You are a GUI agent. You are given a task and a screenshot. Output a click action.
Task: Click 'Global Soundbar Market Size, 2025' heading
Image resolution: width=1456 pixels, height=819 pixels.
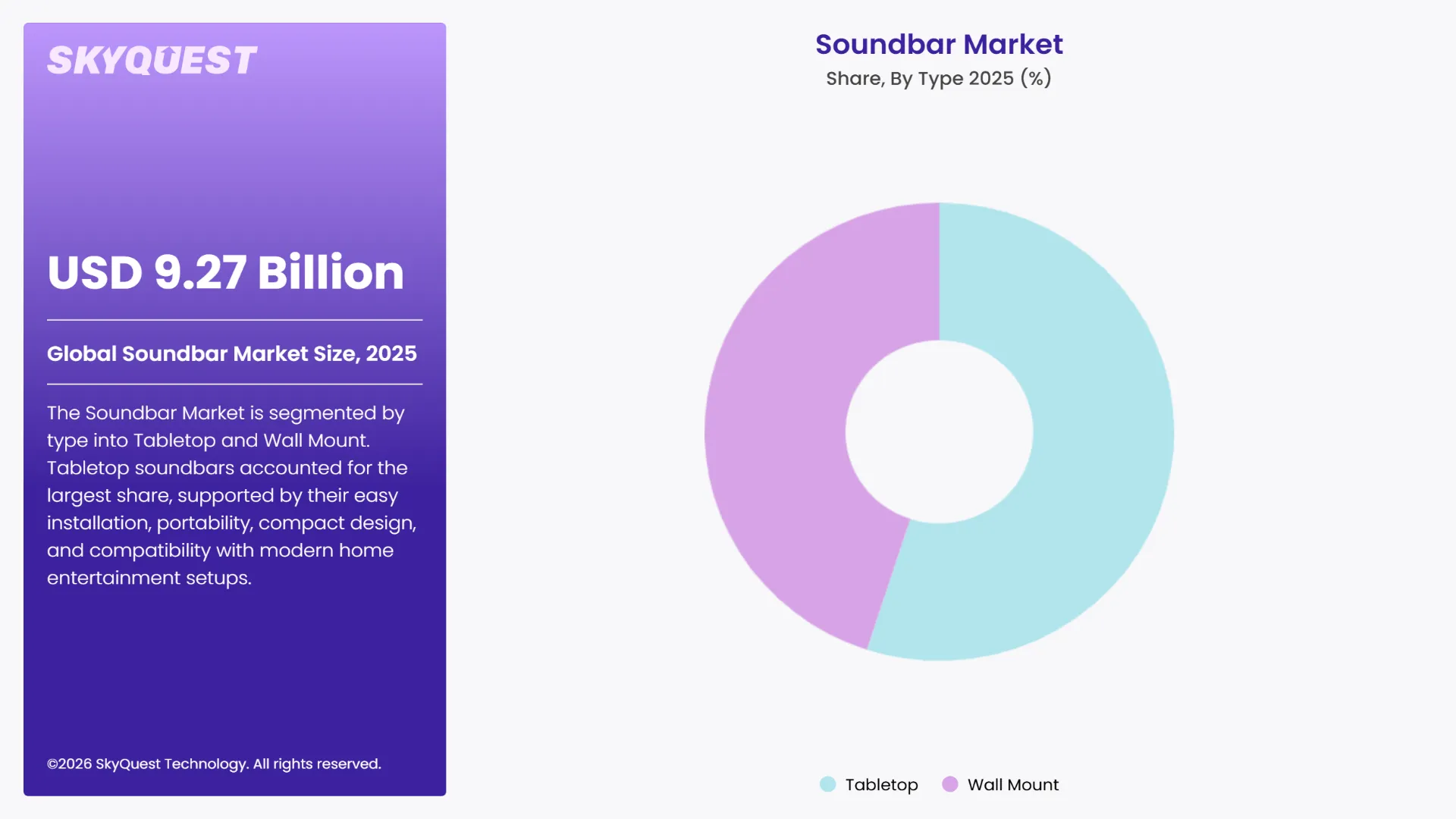click(232, 353)
